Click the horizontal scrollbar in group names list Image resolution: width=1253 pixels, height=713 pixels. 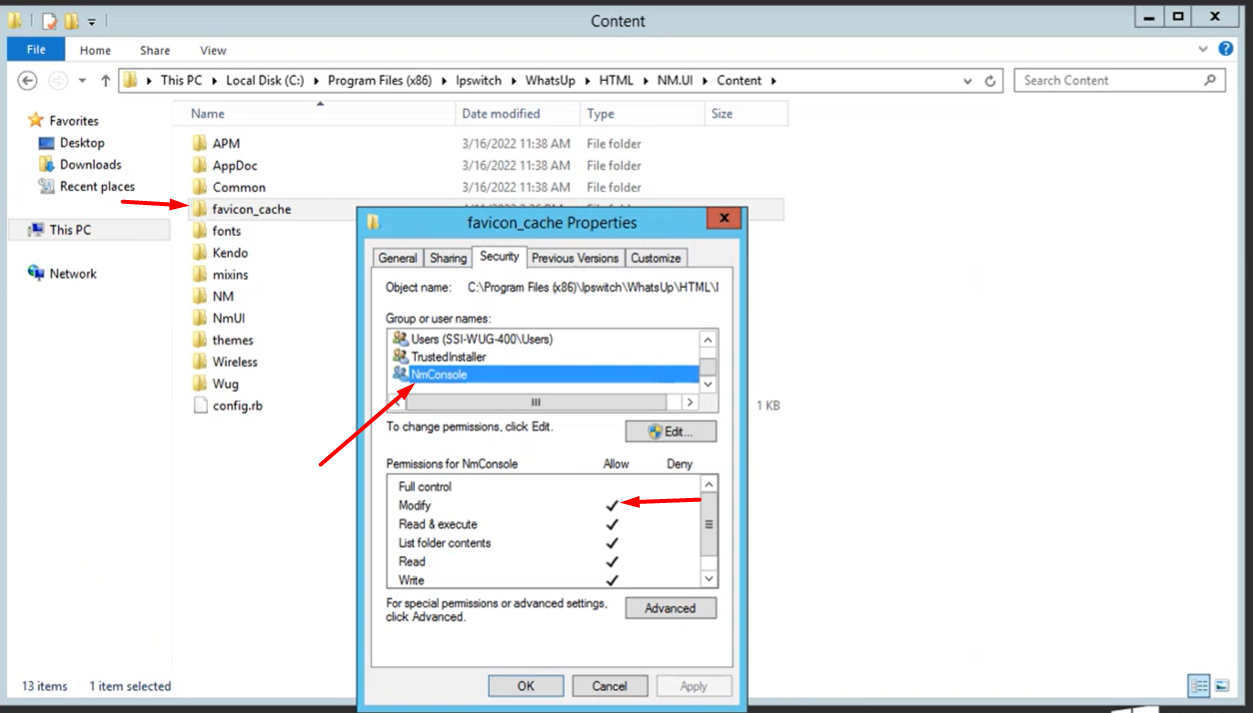click(535, 402)
